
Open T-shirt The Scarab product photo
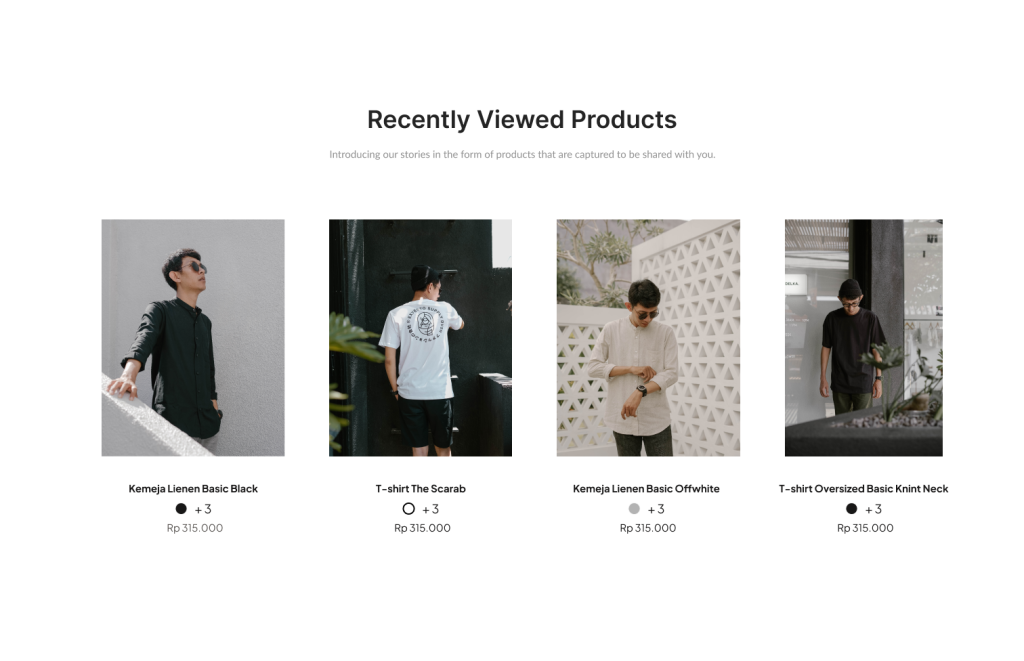(x=420, y=338)
